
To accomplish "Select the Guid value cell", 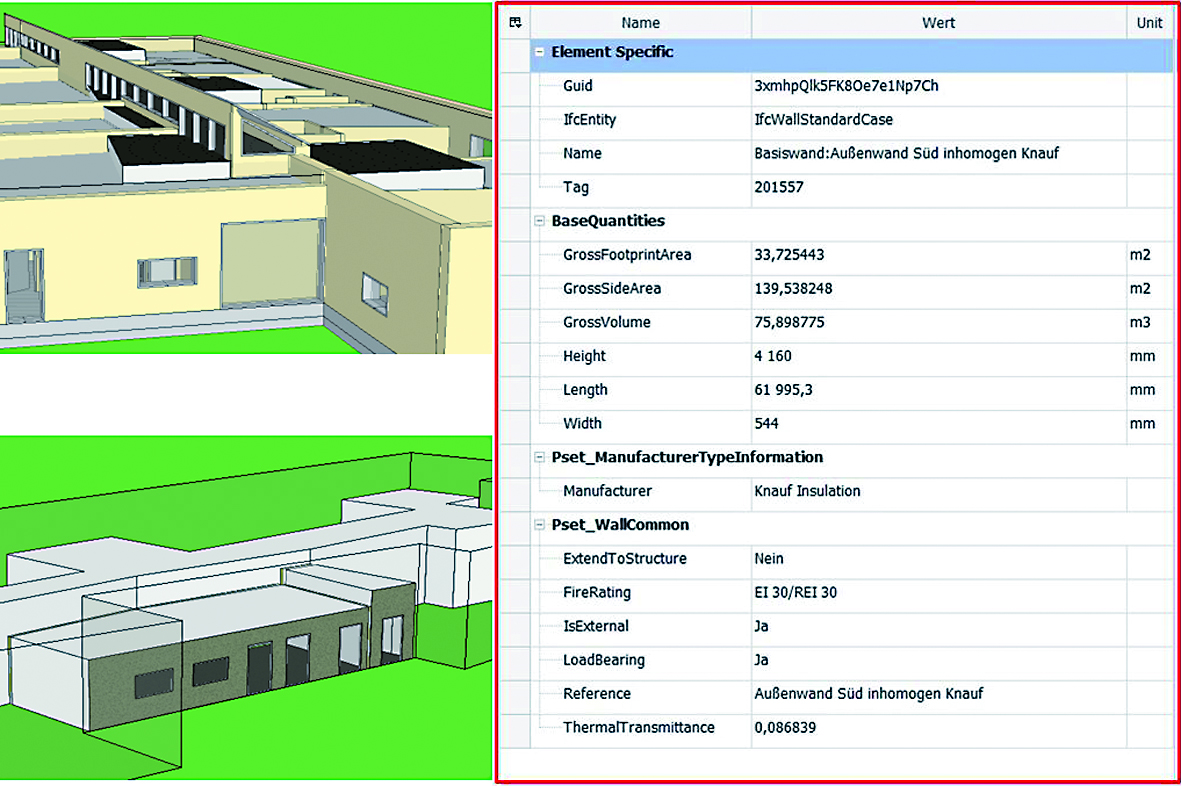I will pyautogui.click(x=846, y=86).
